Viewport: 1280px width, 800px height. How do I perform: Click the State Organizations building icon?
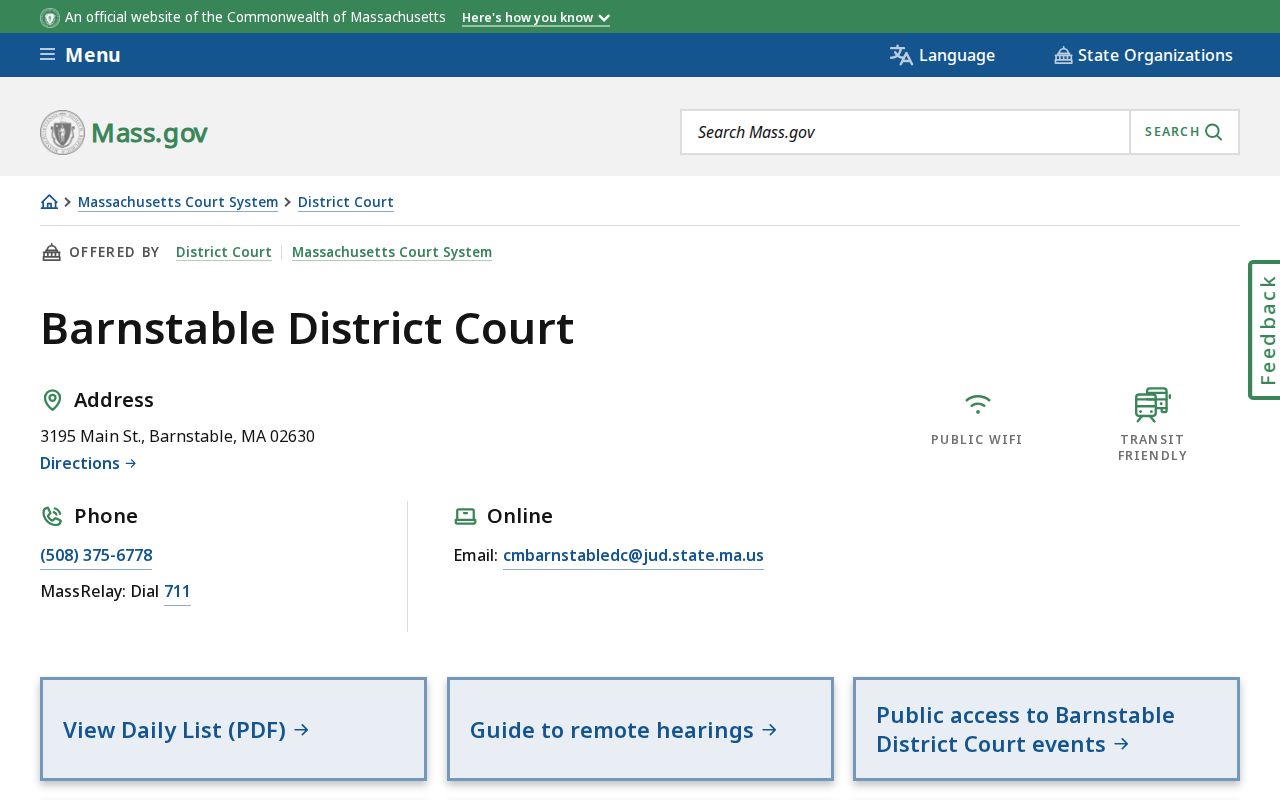pyautogui.click(x=1063, y=55)
